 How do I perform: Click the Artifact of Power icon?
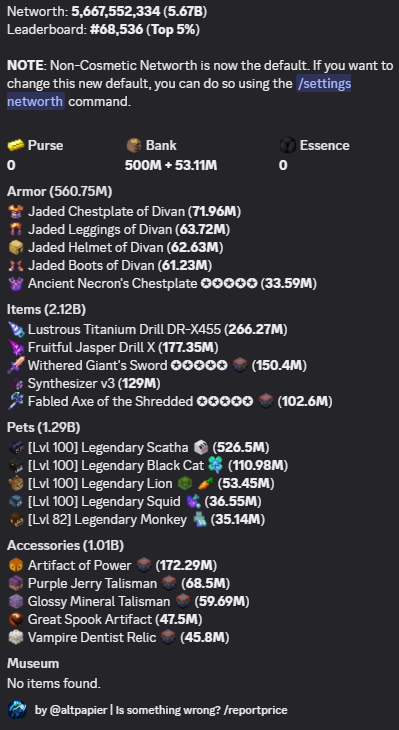point(16,566)
